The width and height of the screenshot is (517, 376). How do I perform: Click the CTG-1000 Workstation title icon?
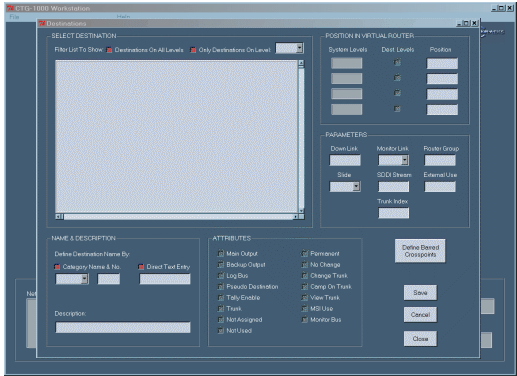pos(11,8)
